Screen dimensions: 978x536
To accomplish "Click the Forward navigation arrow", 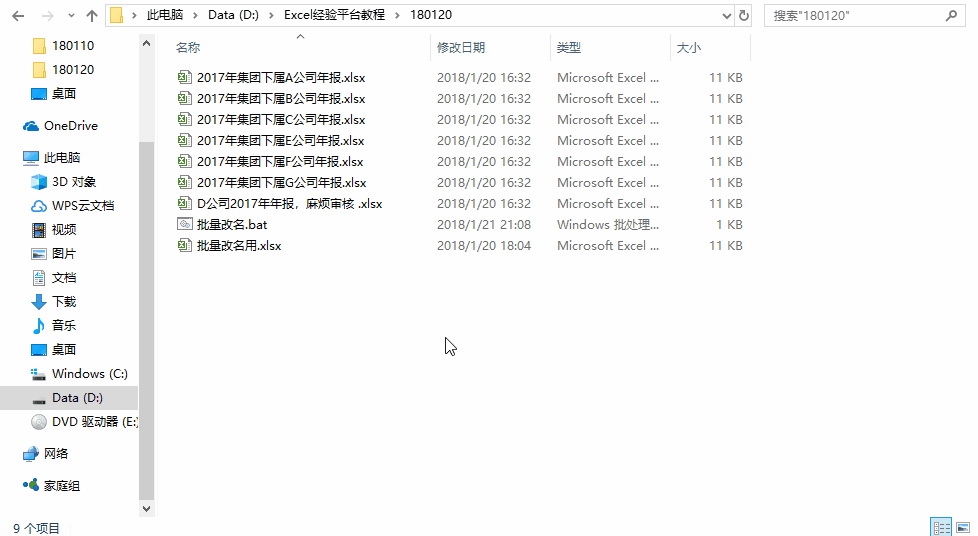I will (x=47, y=16).
